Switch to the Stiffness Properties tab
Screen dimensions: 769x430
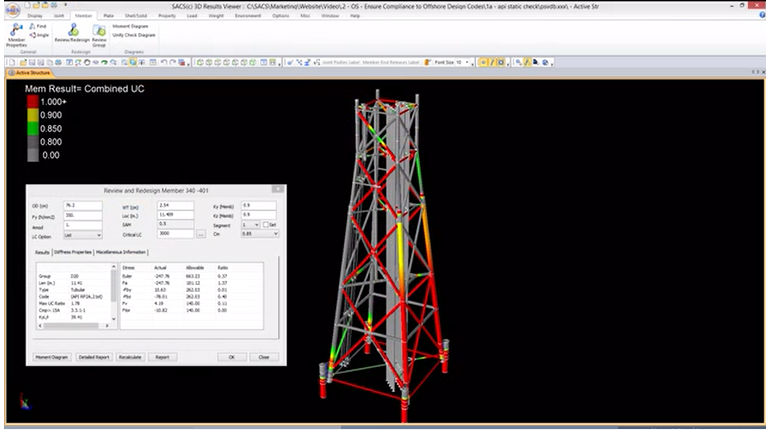coord(73,253)
